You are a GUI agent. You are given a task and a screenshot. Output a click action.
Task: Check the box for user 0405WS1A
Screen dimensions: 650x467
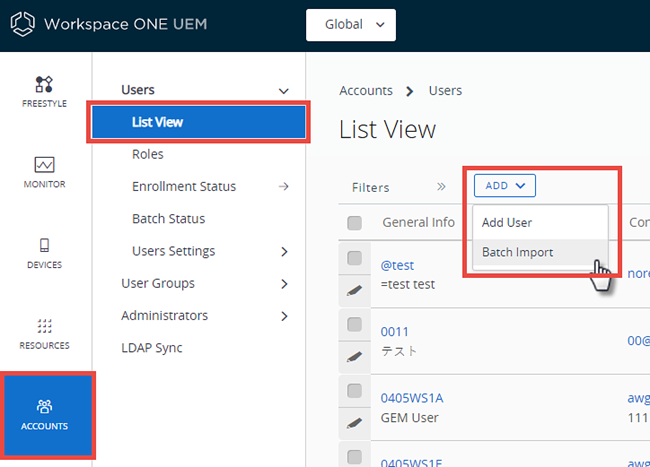[x=354, y=391]
